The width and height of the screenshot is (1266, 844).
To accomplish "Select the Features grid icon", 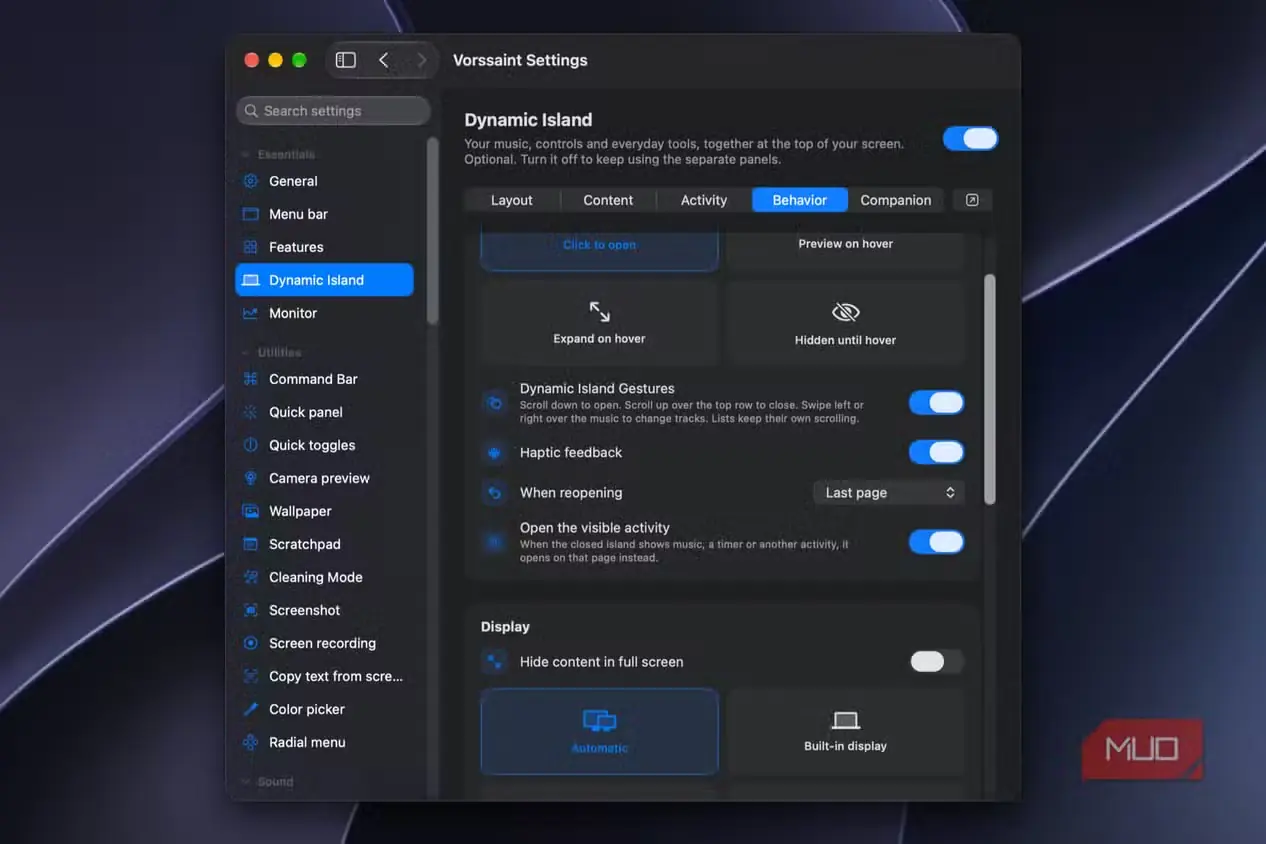I will coord(250,247).
